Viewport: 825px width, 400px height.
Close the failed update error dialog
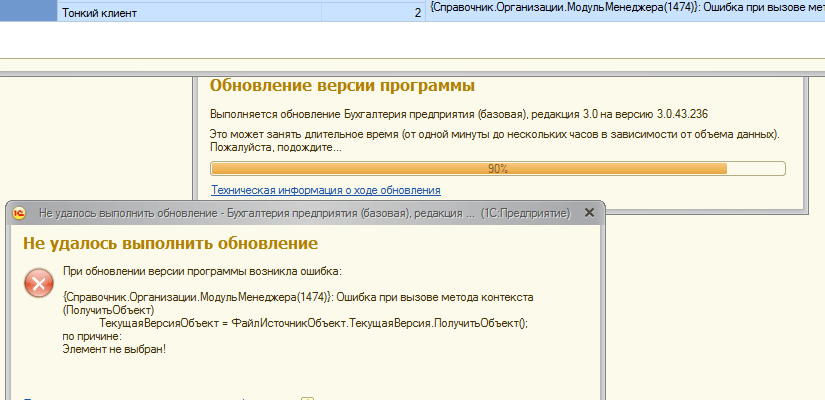pos(589,213)
